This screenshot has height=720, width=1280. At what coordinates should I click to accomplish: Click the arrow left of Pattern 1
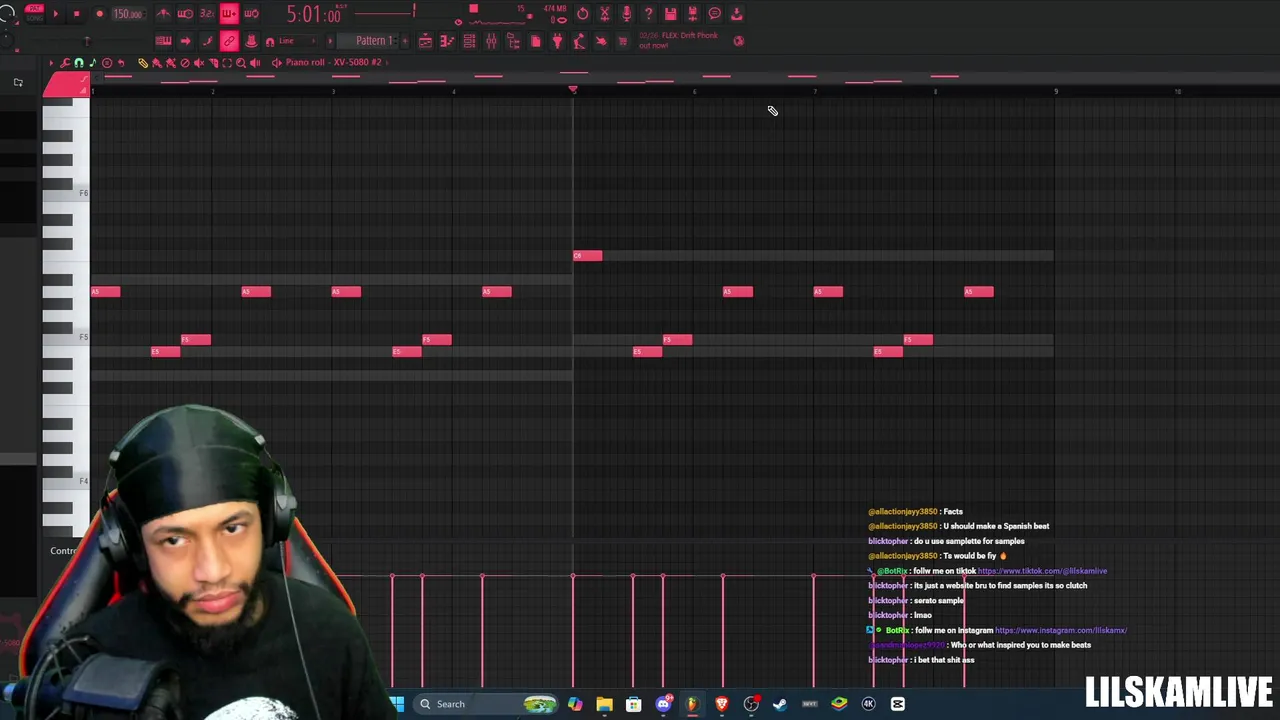[x=330, y=41]
